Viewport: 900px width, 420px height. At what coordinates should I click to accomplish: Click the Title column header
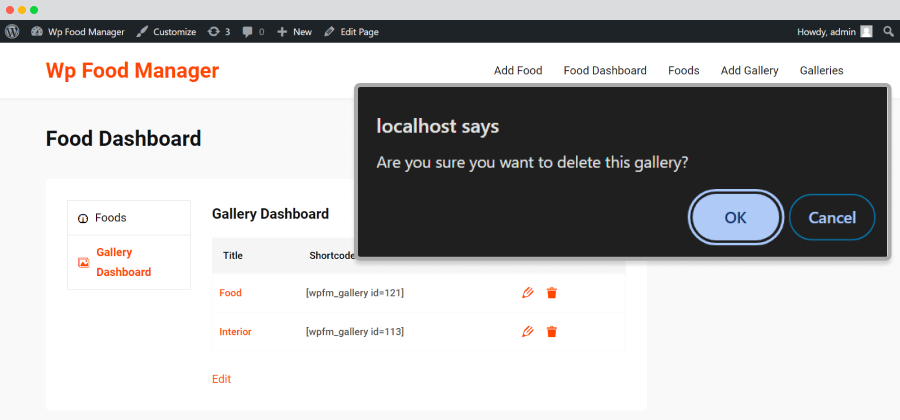(233, 256)
